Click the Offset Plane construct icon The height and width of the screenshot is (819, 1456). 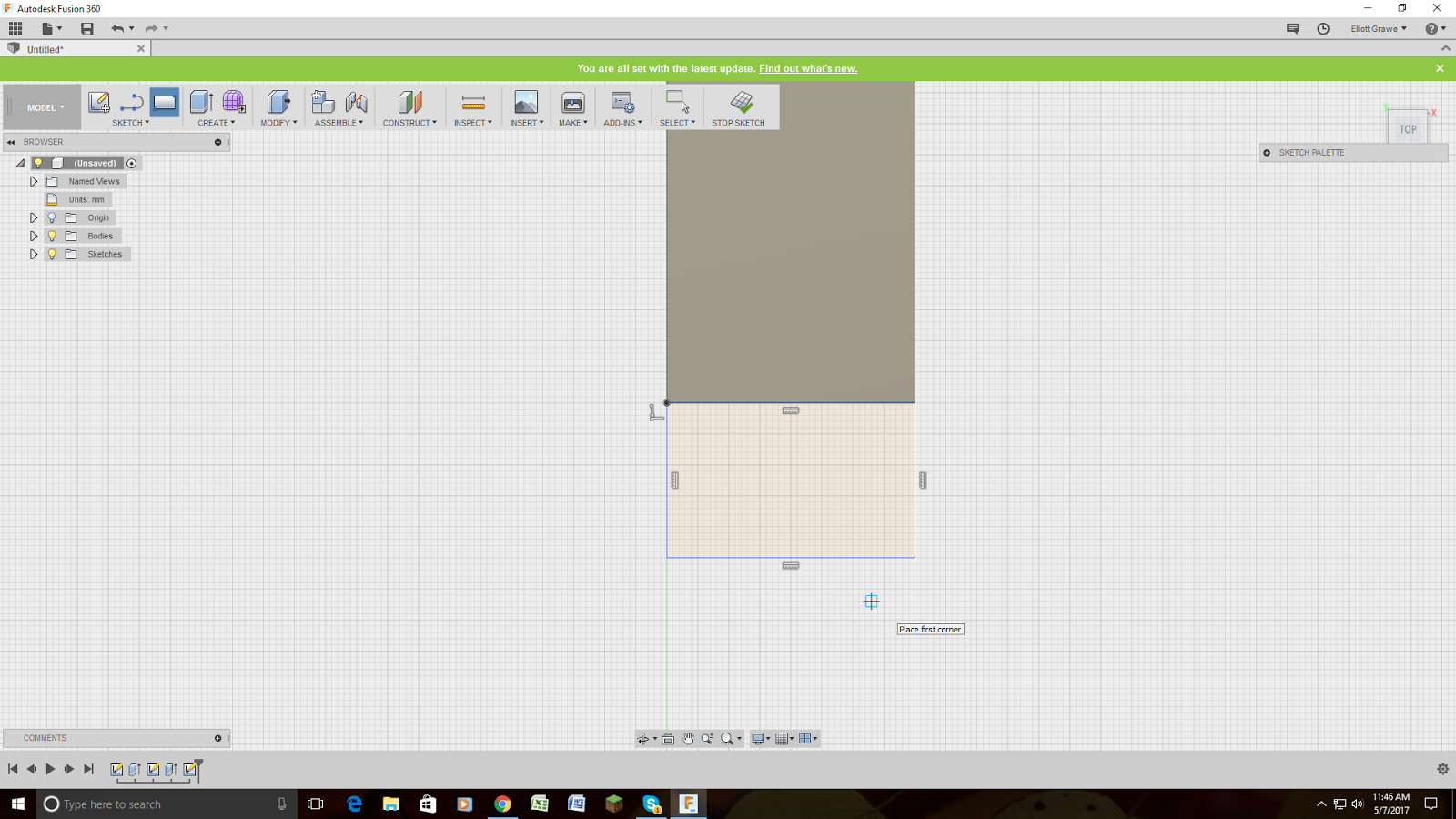[x=409, y=102]
